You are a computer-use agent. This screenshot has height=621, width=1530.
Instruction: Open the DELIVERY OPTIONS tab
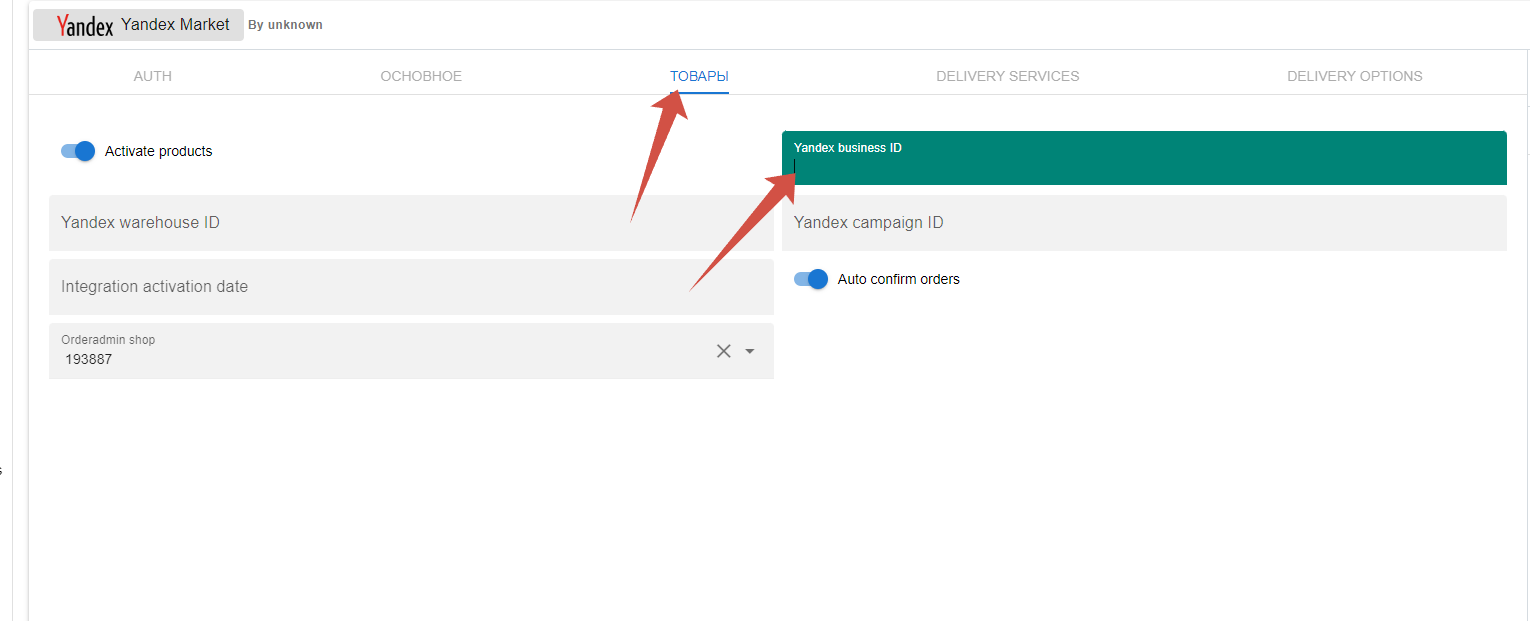click(x=1355, y=76)
